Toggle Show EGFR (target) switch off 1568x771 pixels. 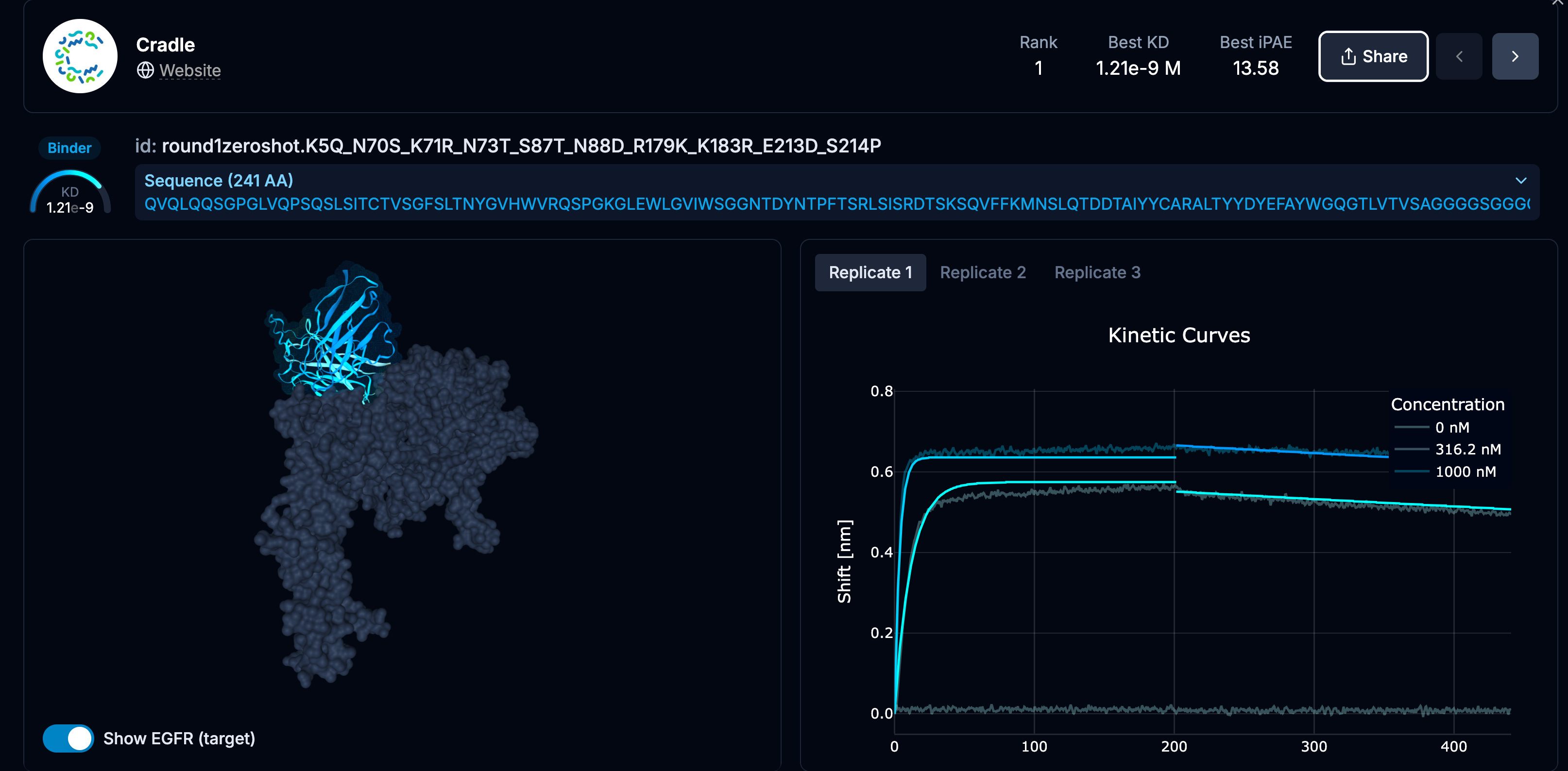(68, 738)
